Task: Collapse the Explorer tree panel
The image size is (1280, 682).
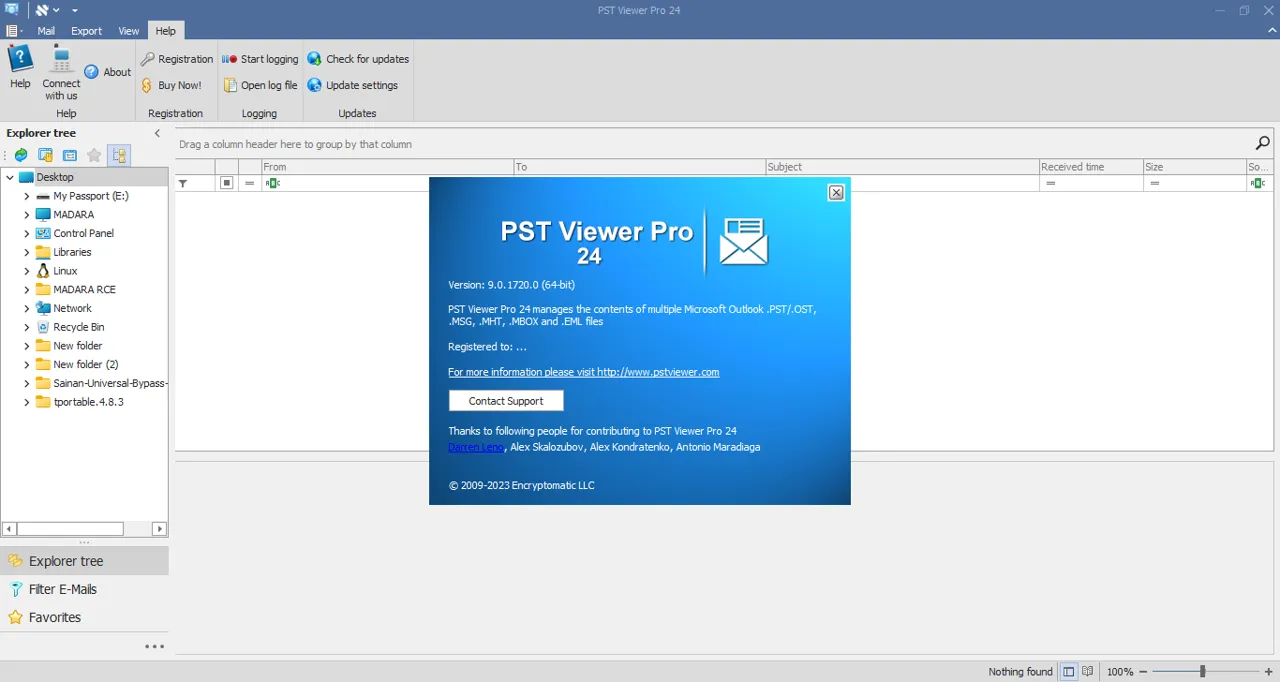Action: pyautogui.click(x=157, y=133)
